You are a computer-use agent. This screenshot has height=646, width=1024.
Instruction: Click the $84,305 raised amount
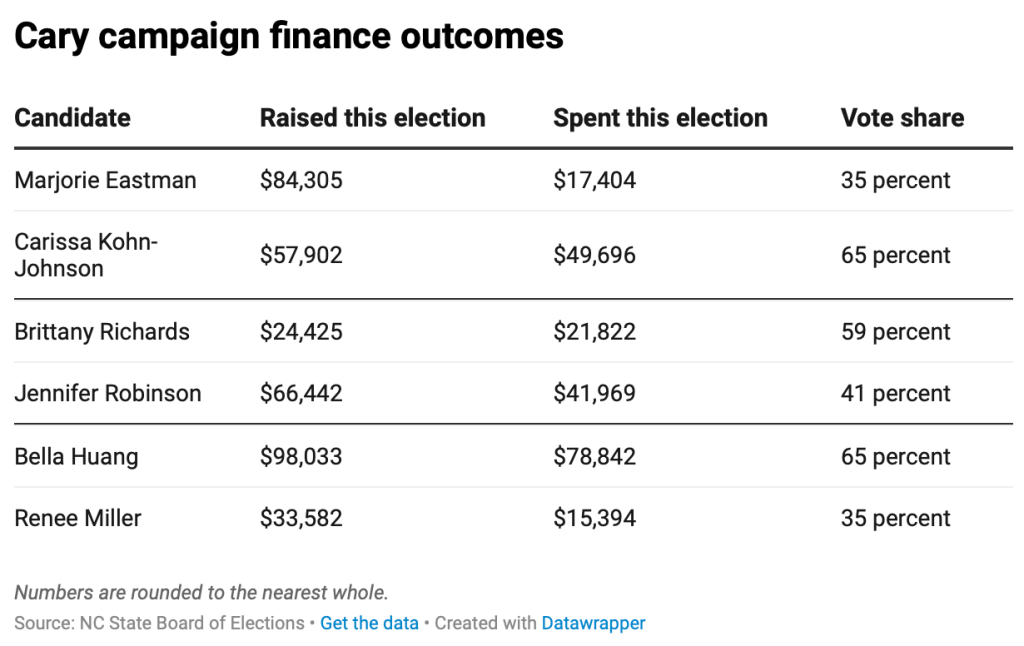tap(301, 181)
